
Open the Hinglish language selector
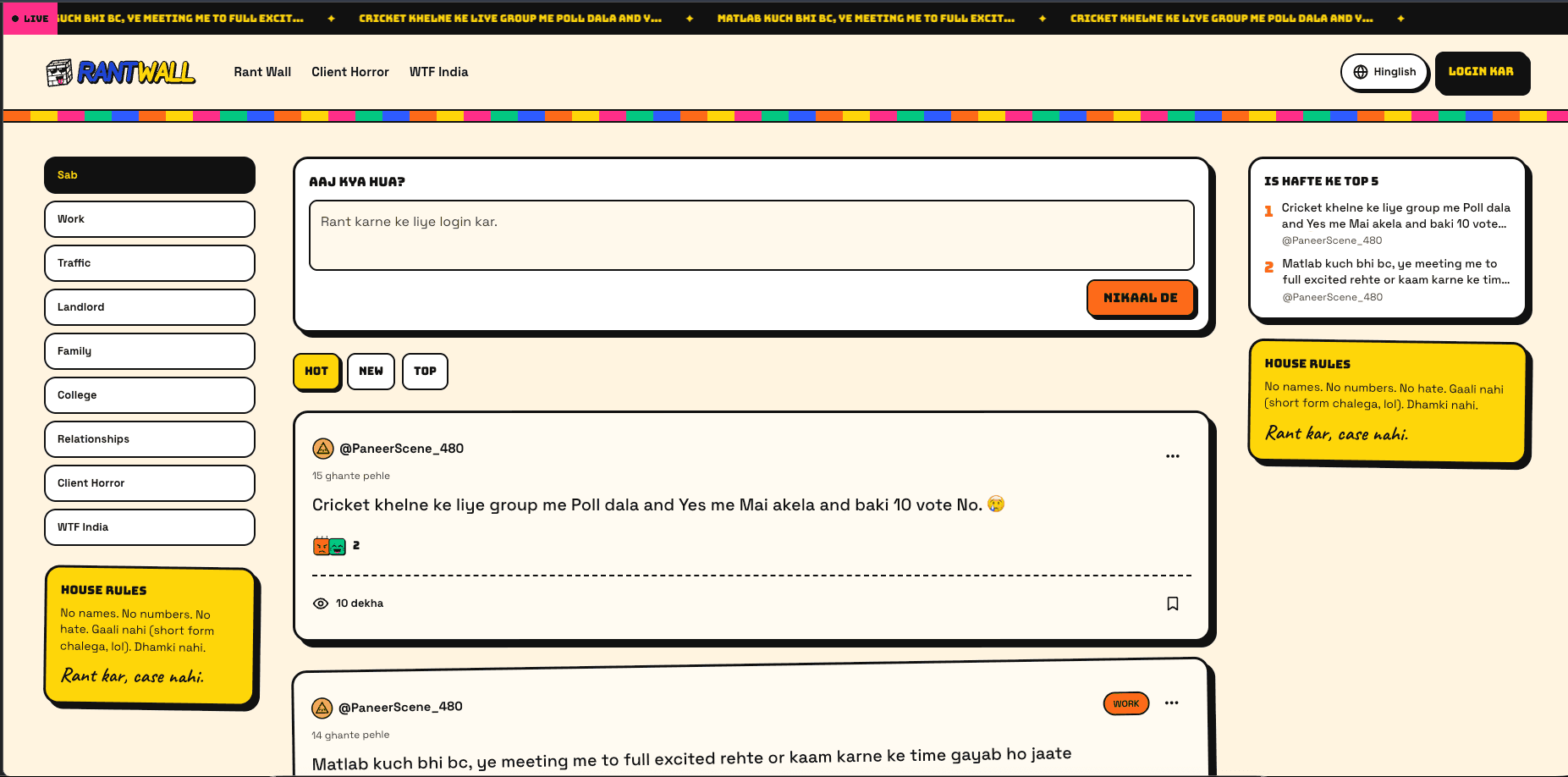point(1384,72)
